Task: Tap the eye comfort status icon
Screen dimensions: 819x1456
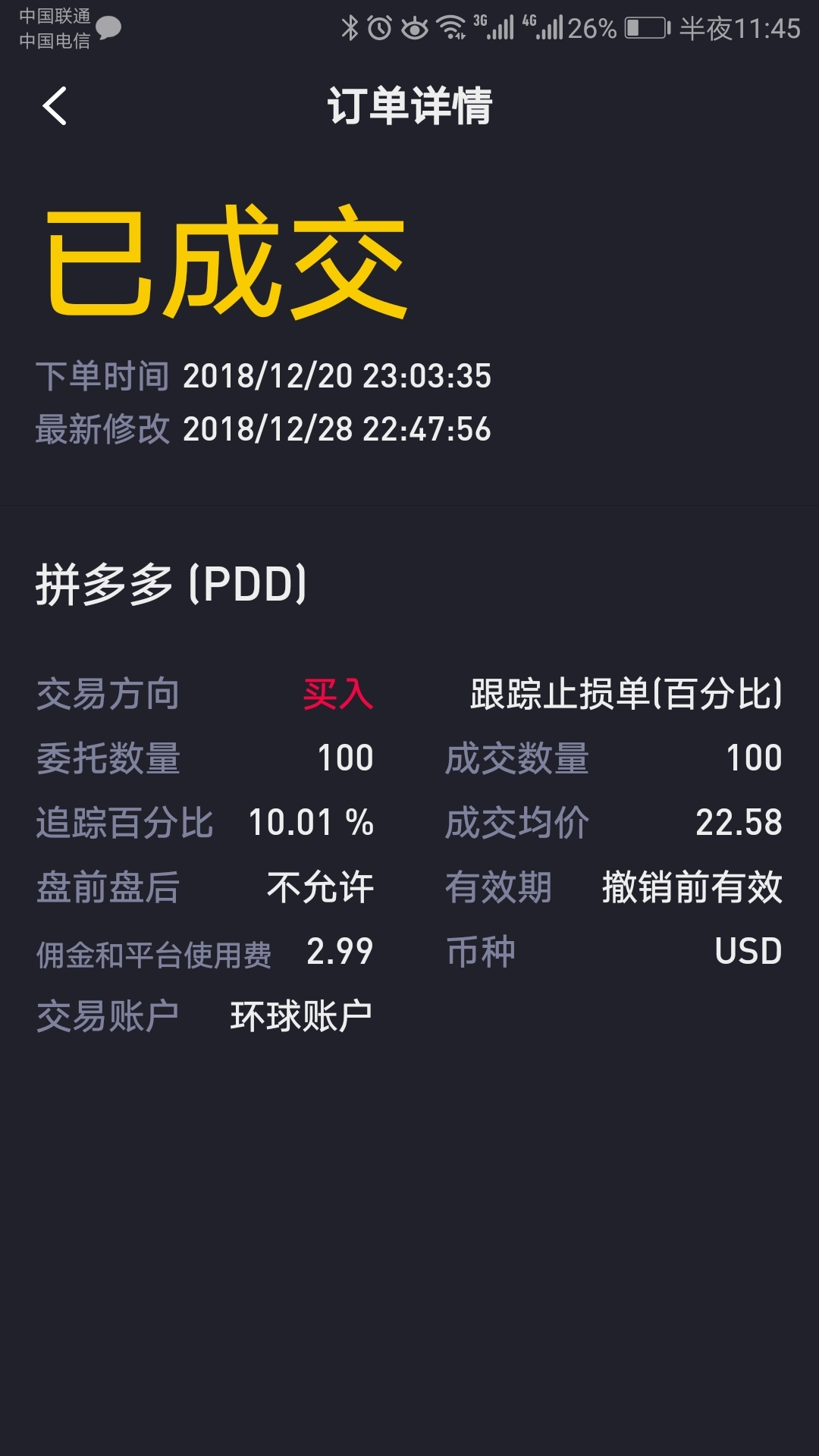Action: pos(415,29)
